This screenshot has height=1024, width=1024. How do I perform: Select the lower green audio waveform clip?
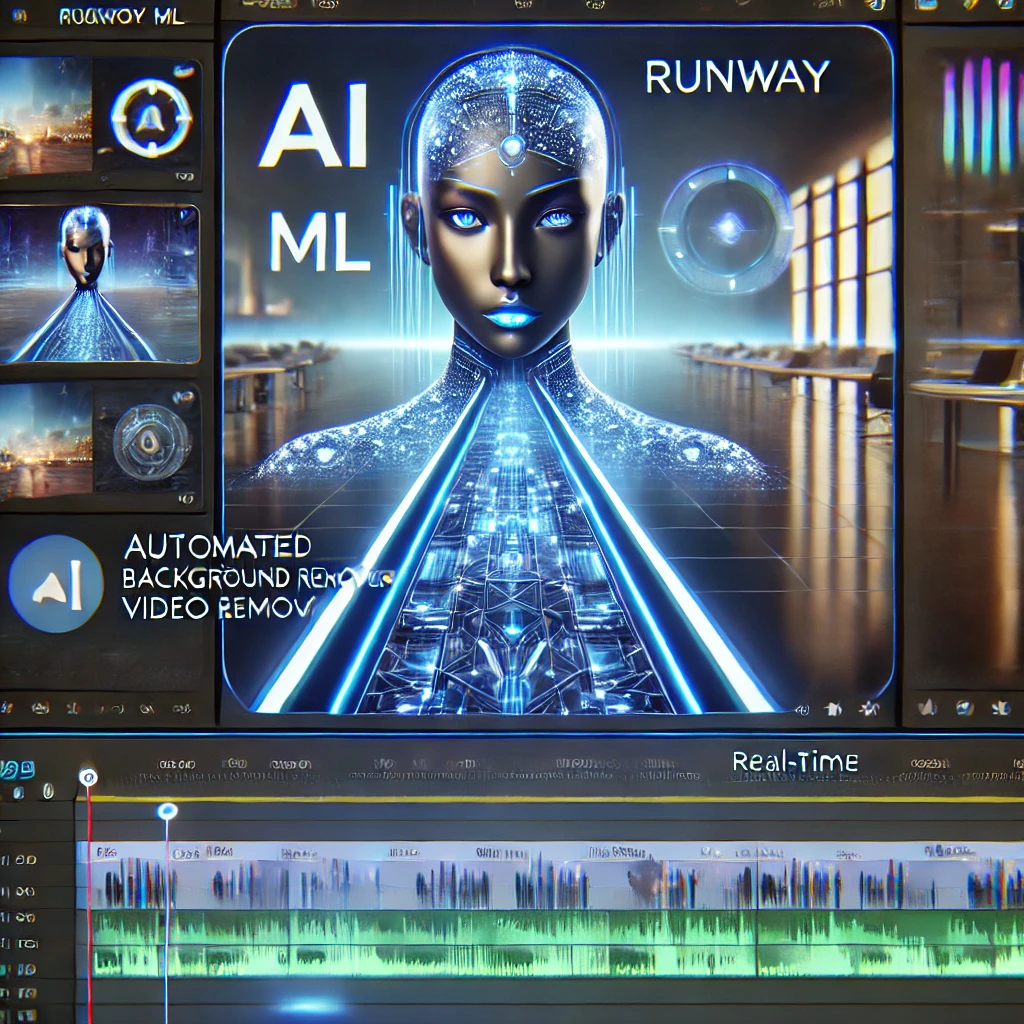coord(557,960)
